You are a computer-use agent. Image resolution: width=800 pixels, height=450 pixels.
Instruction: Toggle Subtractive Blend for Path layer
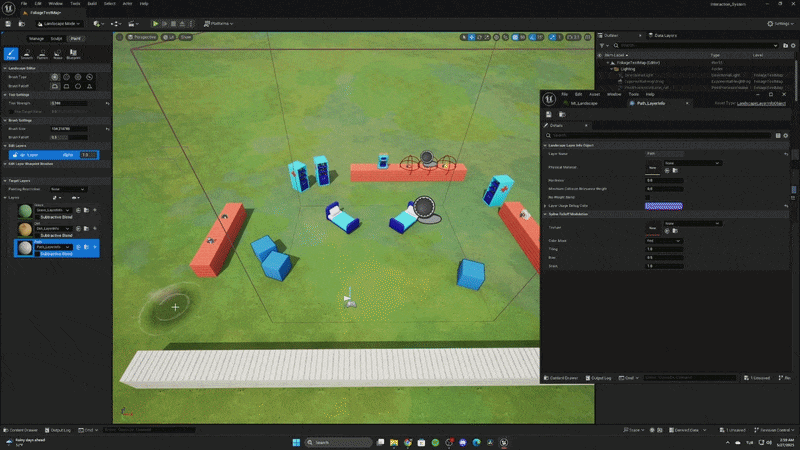37,254
